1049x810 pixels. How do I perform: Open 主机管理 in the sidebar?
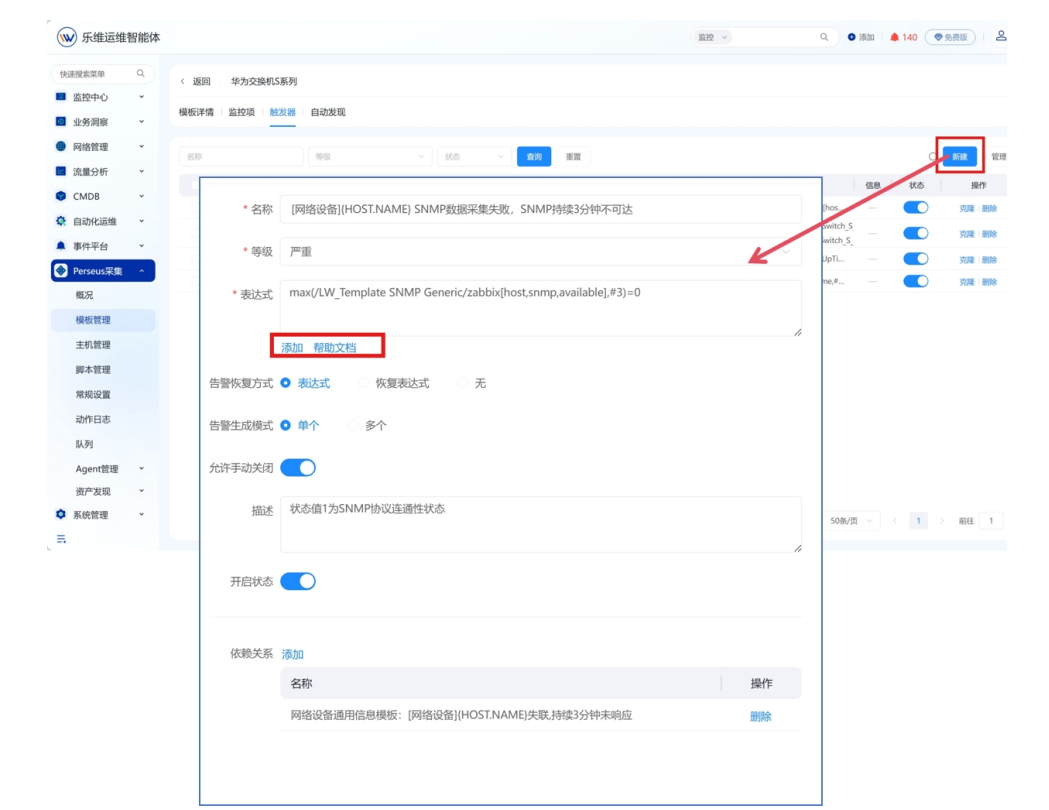[93, 344]
